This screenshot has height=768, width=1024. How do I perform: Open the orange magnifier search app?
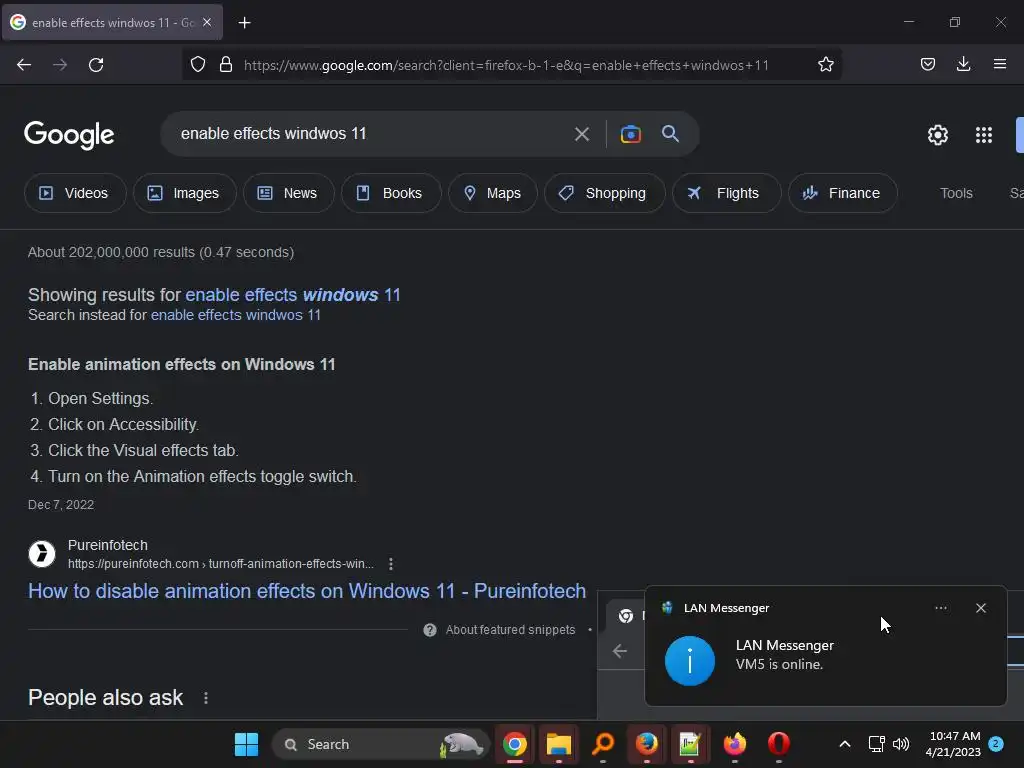[603, 744]
